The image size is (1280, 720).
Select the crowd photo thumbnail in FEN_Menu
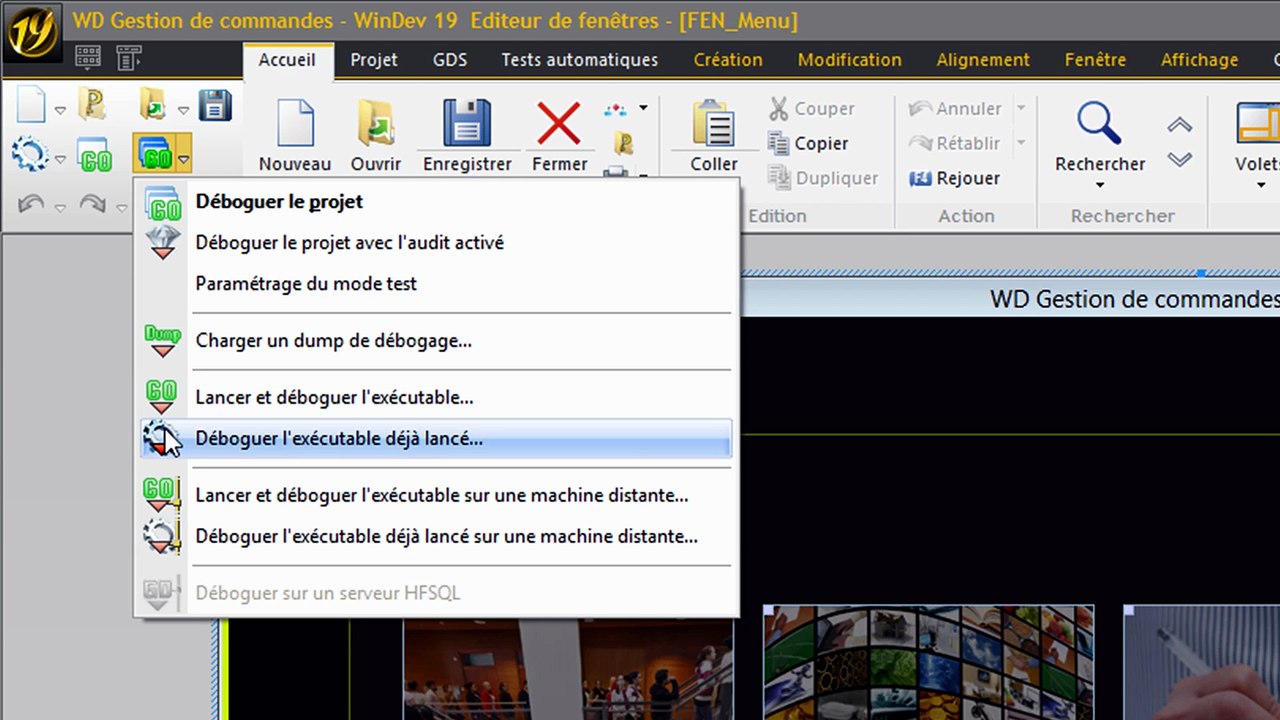click(568, 669)
